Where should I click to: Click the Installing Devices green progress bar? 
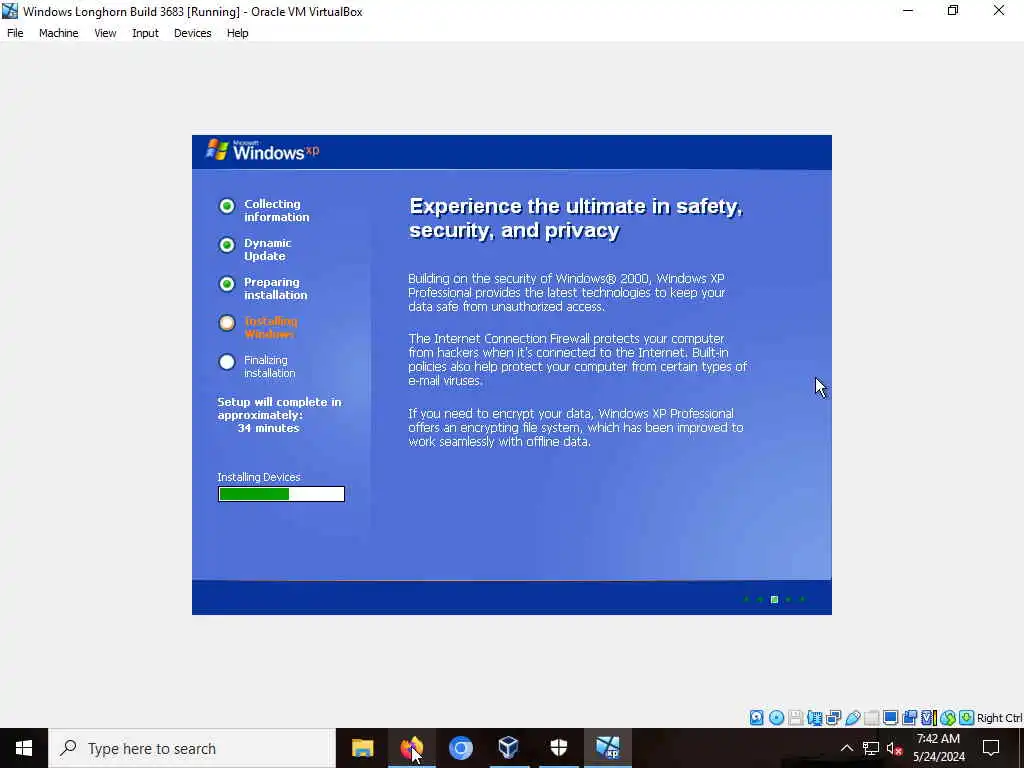pos(281,494)
